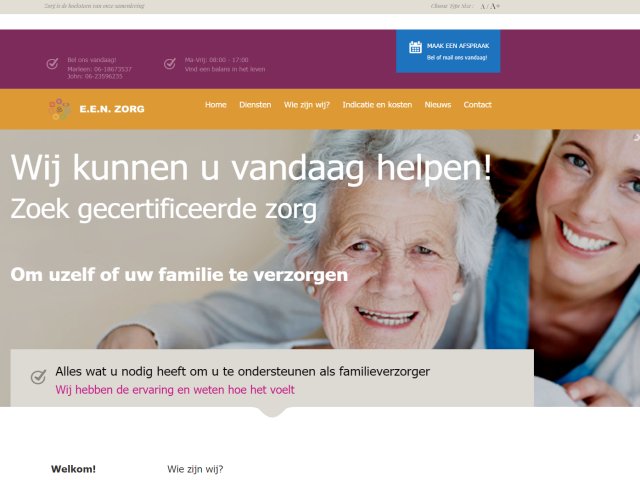This screenshot has width=640, height=480.
Task: Navigate to the Contact page
Action: tap(477, 104)
